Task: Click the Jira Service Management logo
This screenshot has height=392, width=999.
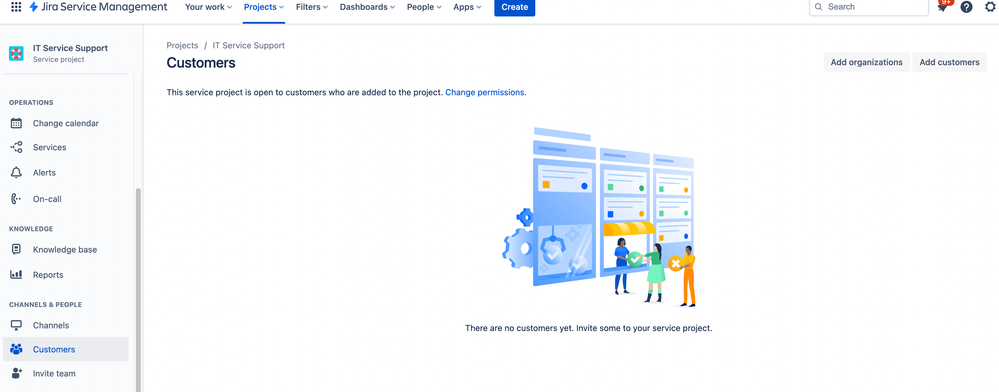Action: (x=98, y=7)
